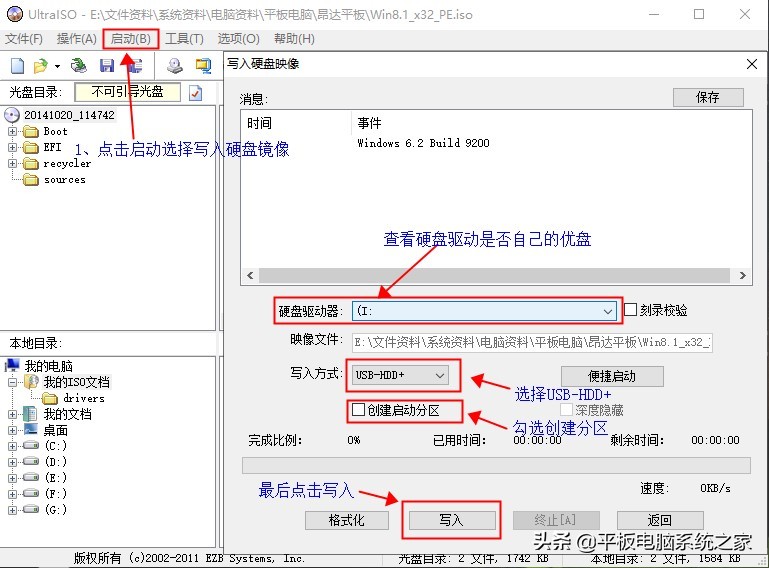Image resolution: width=769 pixels, height=568 pixels.
Task: Click the (C:) drive icon
Action: coord(31,445)
